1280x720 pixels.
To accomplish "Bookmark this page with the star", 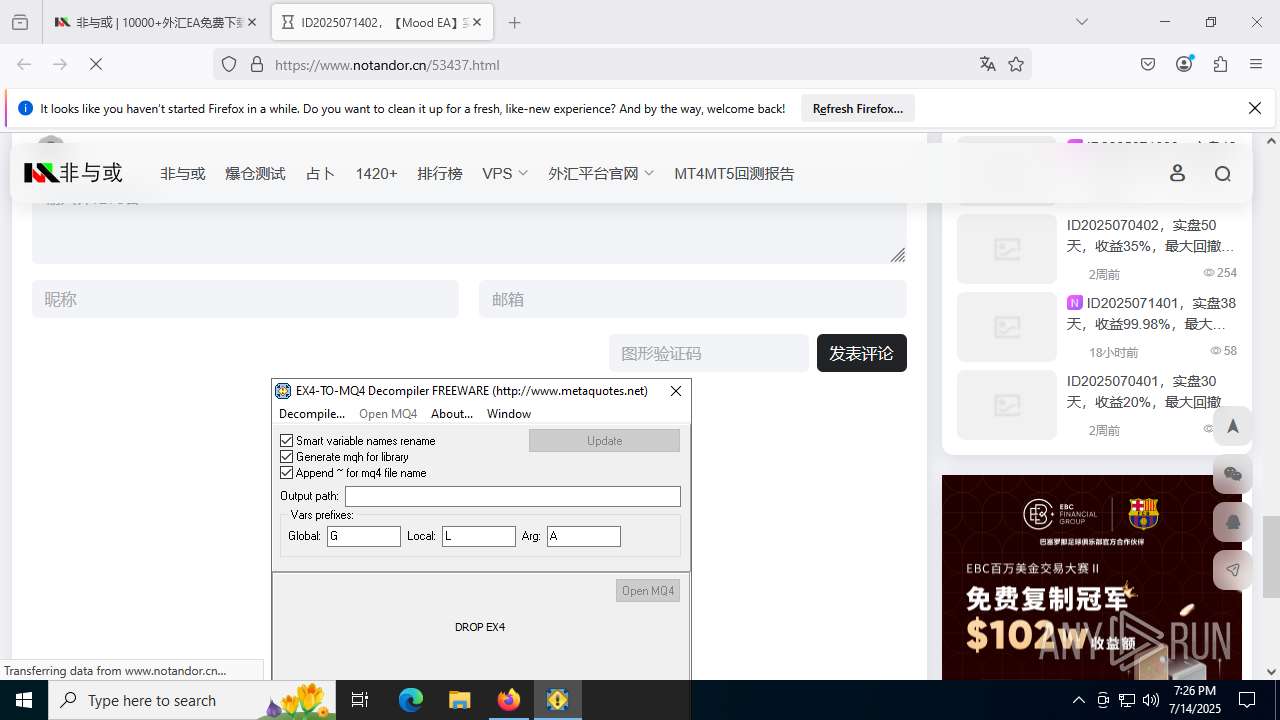I will point(1016,64).
